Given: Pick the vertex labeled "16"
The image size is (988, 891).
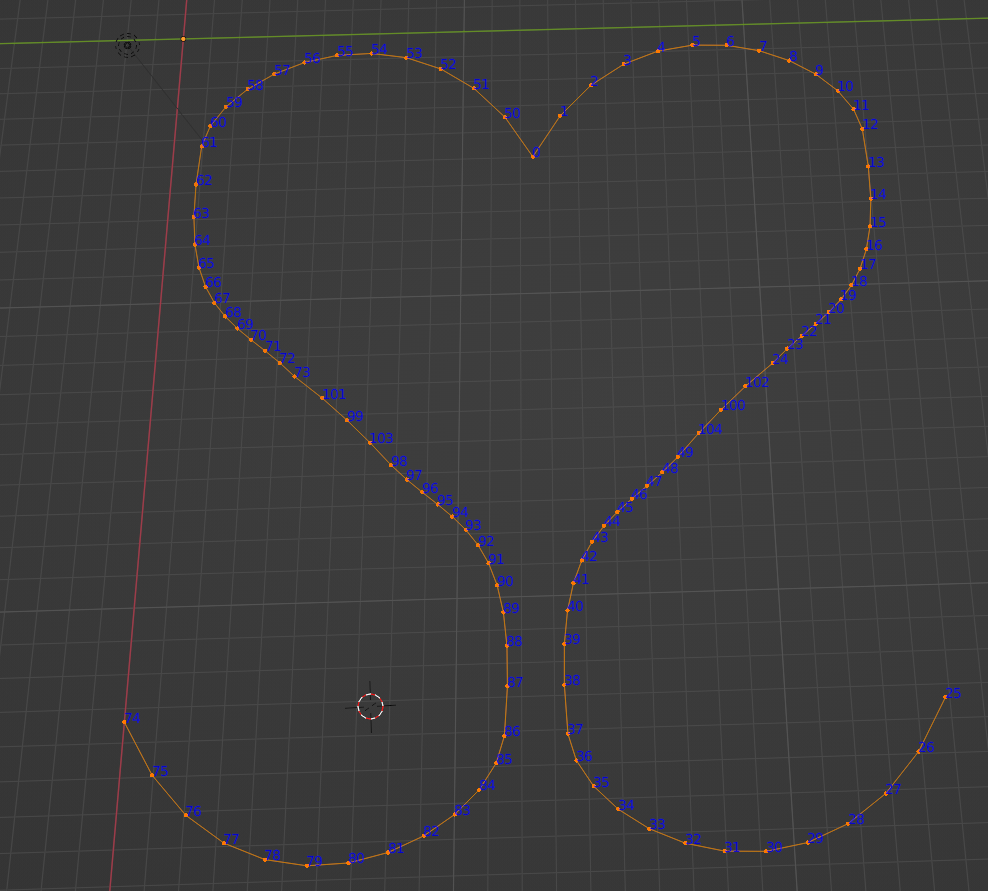Looking at the screenshot, I should point(866,250).
